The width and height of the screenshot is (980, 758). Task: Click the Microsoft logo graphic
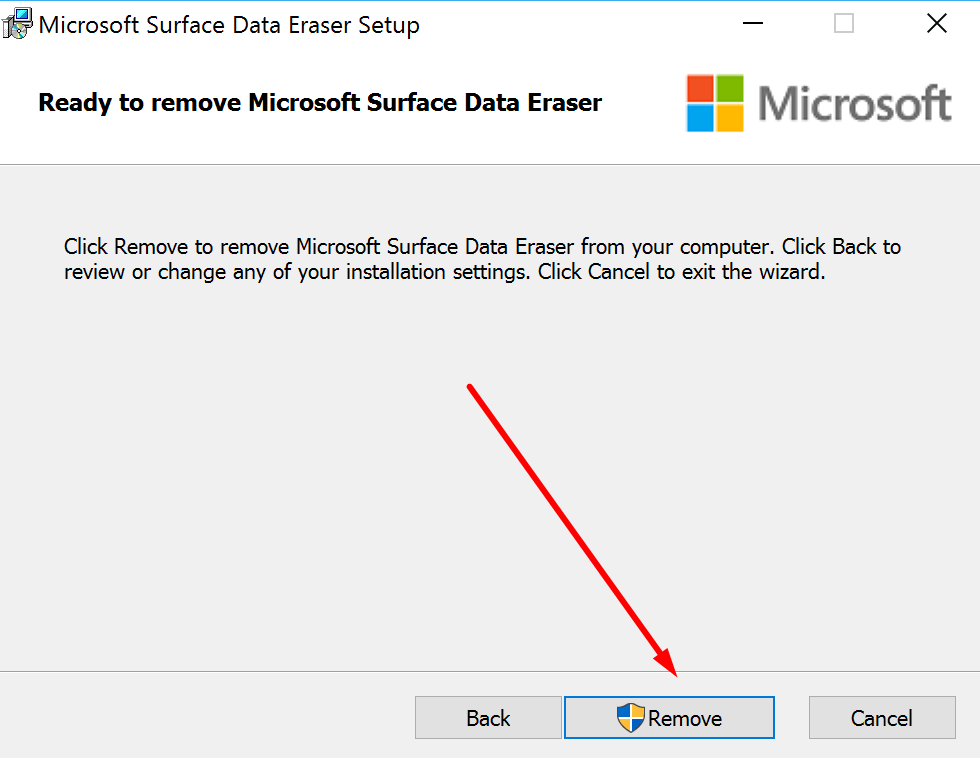(x=715, y=102)
